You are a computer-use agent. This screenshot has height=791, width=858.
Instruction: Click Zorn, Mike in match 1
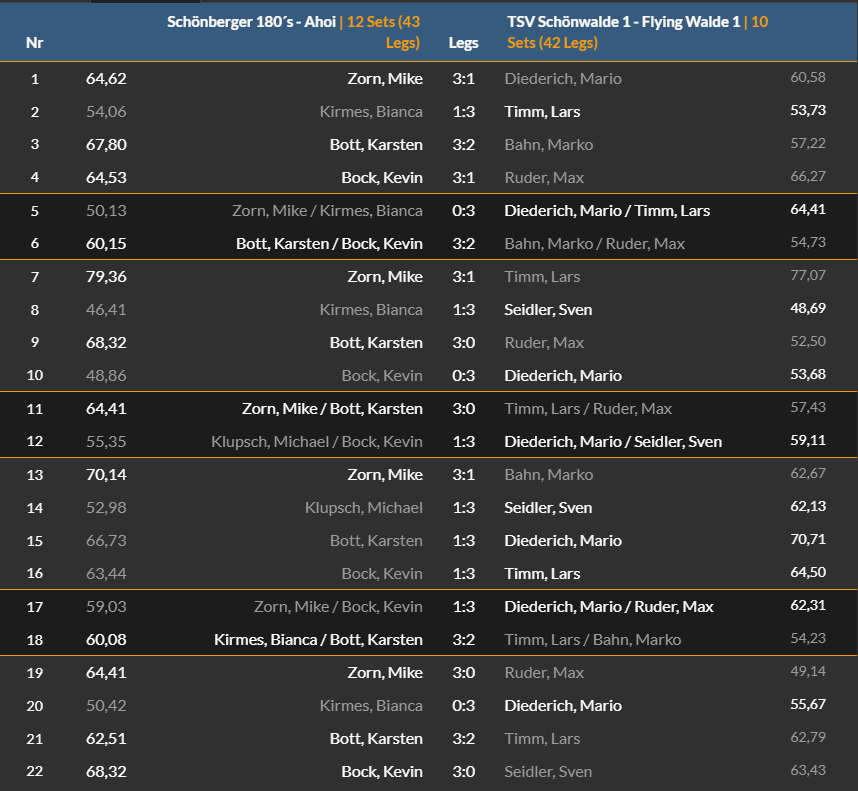385,79
